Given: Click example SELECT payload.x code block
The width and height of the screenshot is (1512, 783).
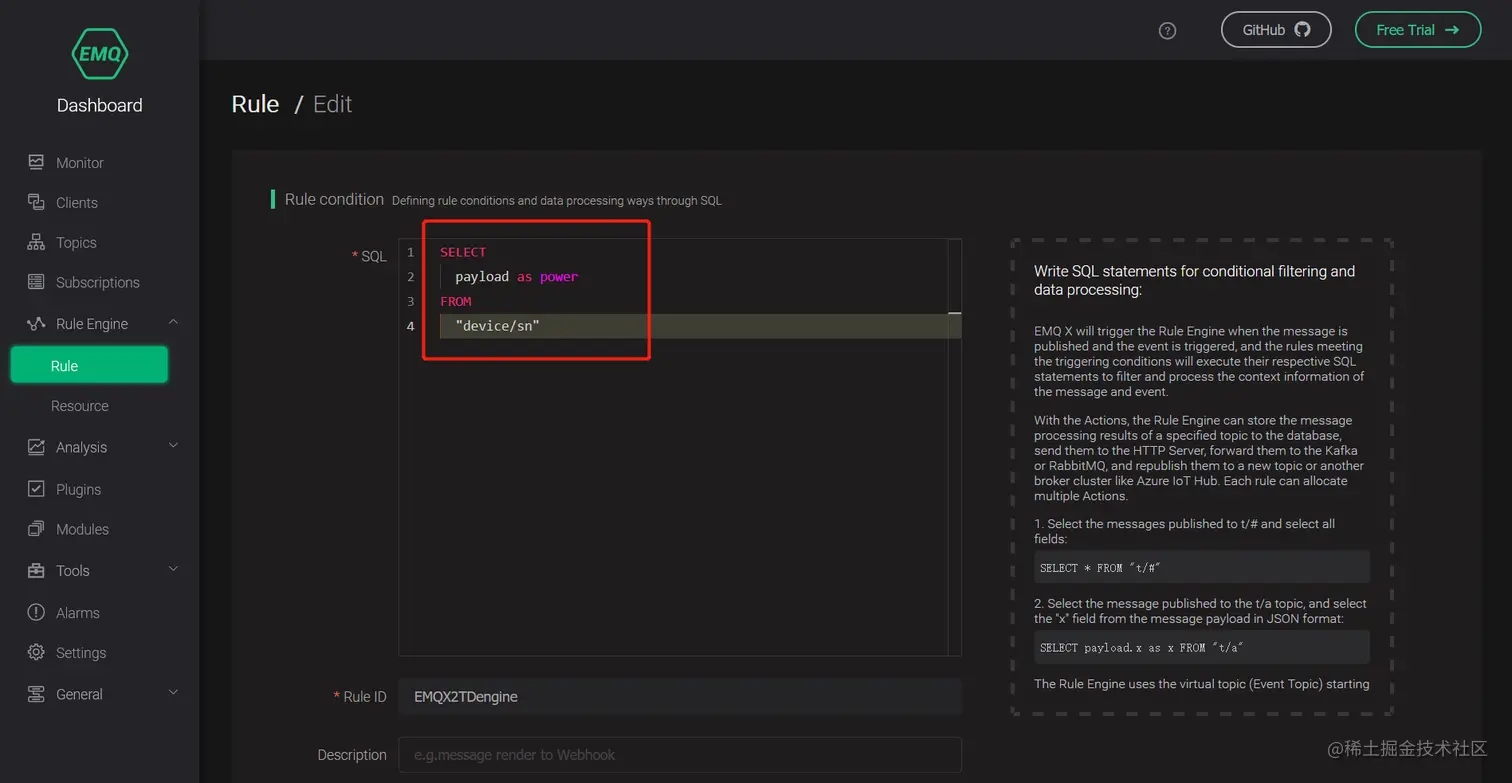Looking at the screenshot, I should click(1201, 648).
